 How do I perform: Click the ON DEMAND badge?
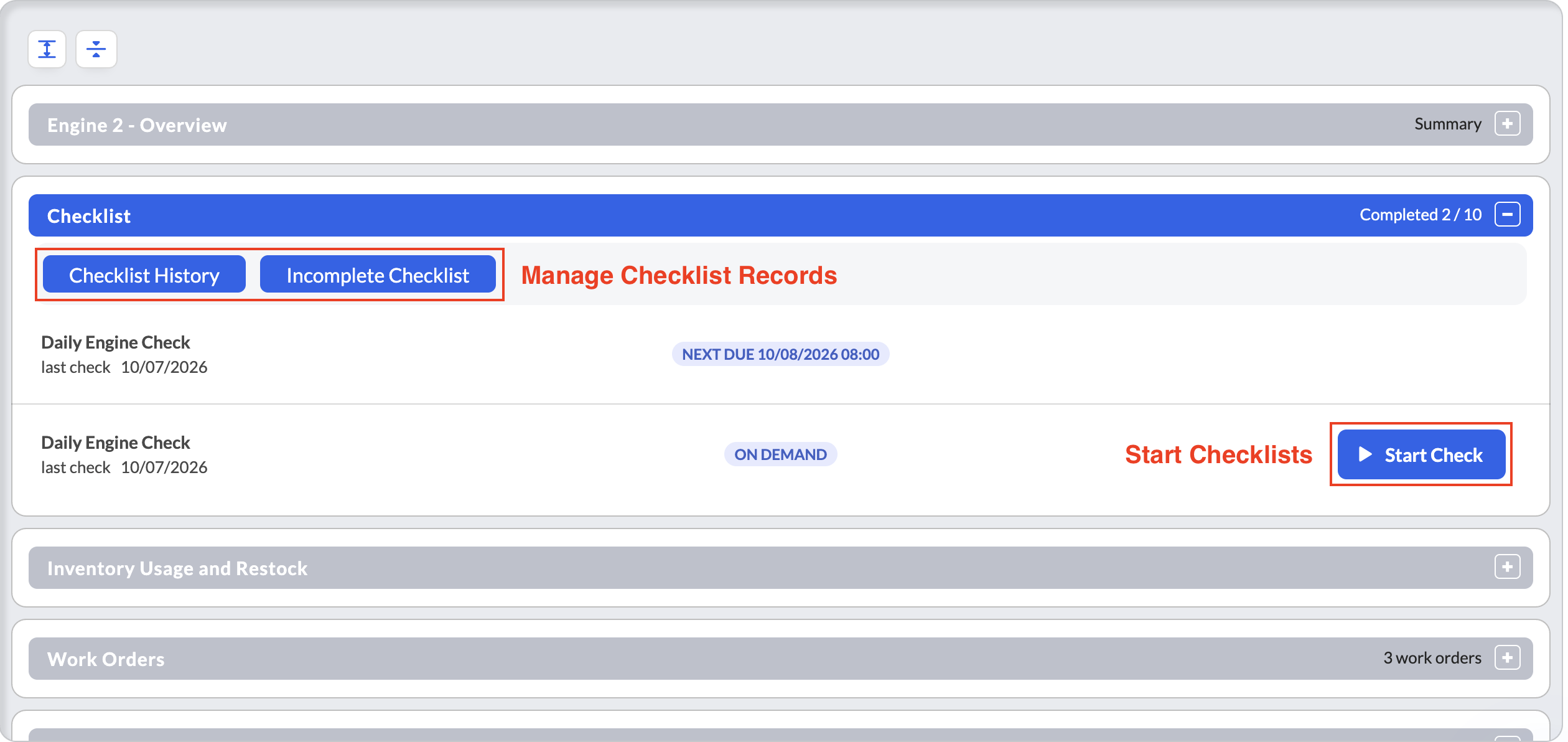point(780,454)
